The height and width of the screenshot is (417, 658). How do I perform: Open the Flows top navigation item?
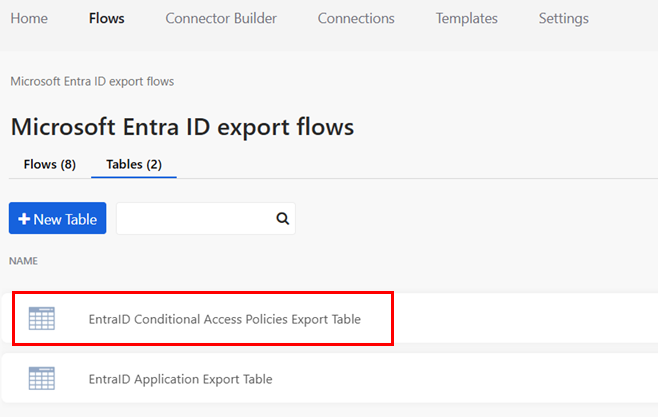(x=107, y=18)
